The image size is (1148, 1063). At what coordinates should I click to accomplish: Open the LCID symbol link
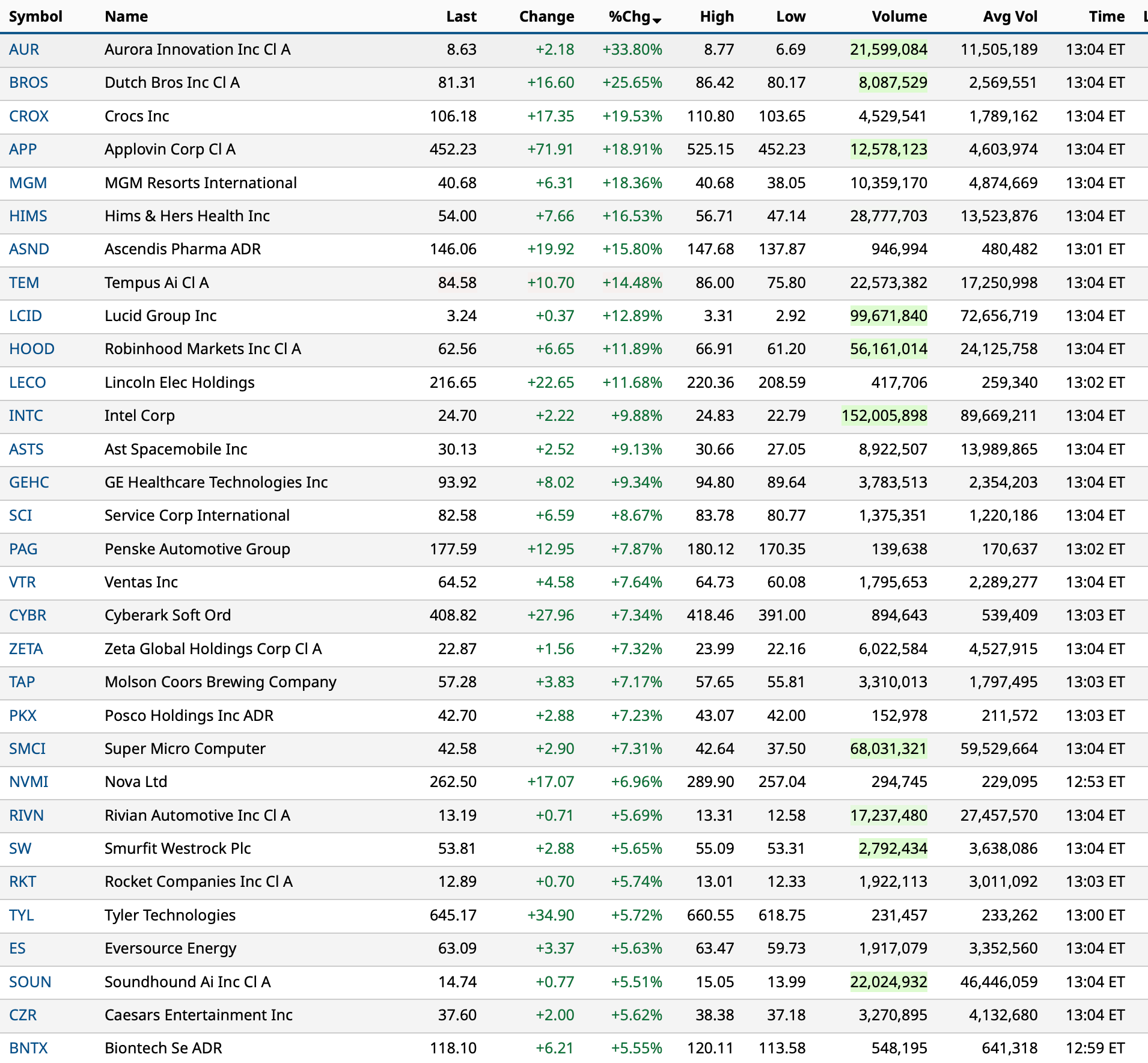tap(25, 316)
